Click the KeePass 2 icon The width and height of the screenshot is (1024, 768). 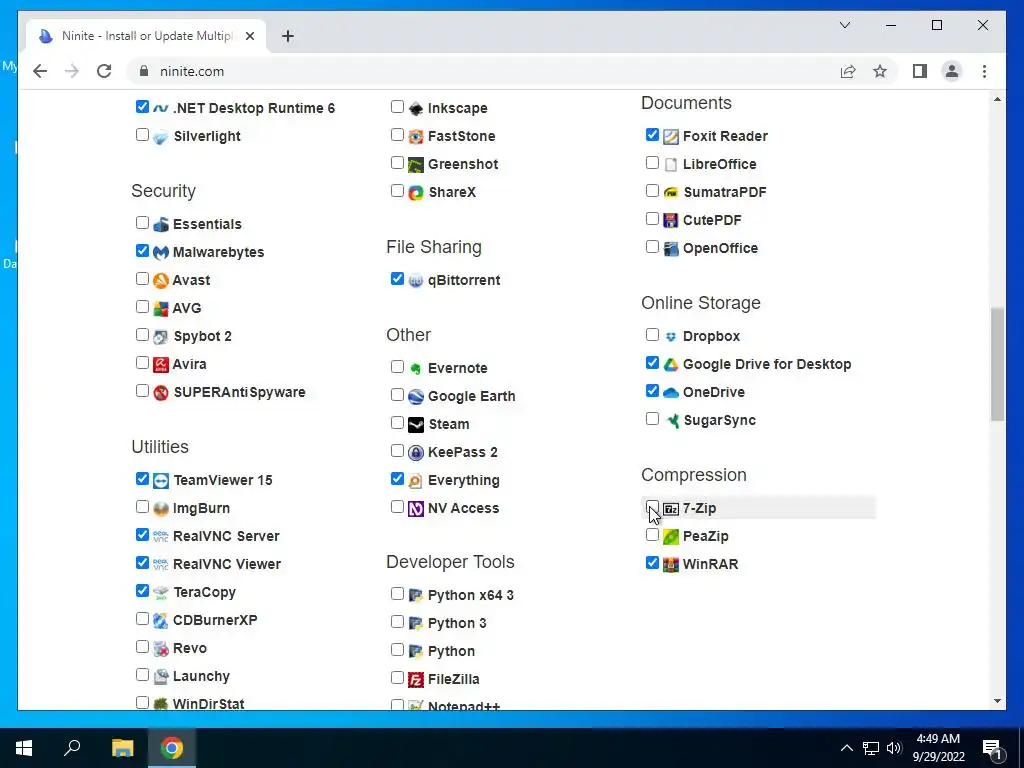pos(416,453)
